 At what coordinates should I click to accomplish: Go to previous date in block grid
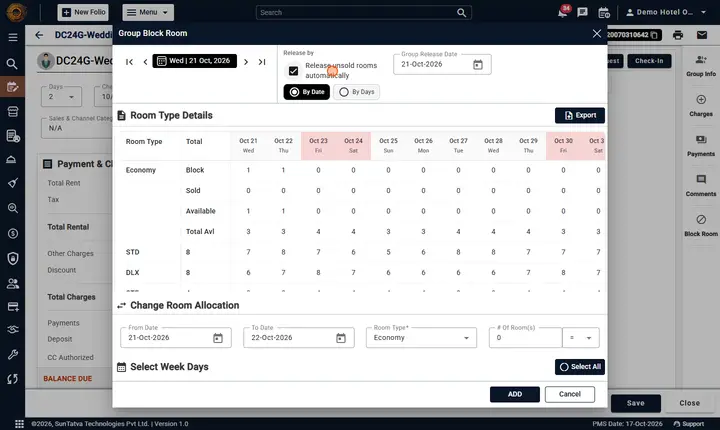click(x=145, y=62)
